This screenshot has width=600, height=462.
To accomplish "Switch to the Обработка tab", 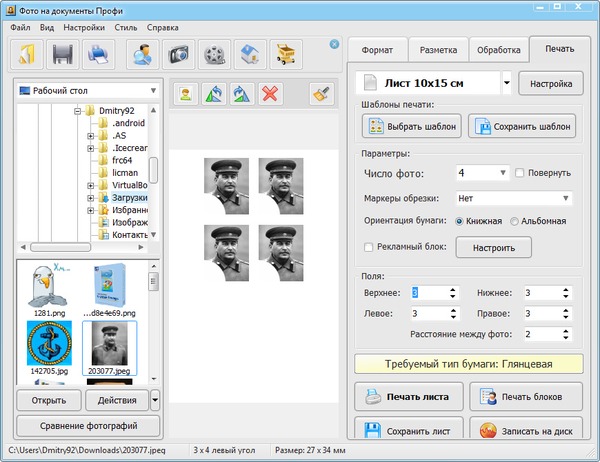I will 497,49.
